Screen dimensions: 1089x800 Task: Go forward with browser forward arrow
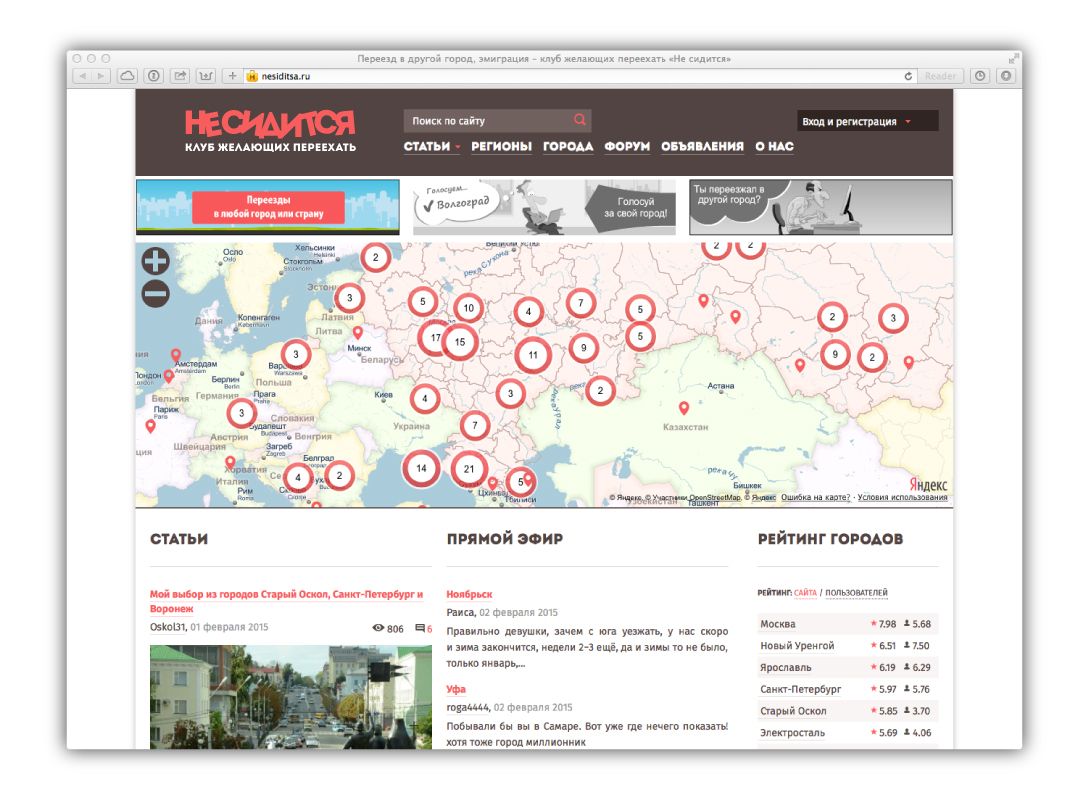point(101,76)
